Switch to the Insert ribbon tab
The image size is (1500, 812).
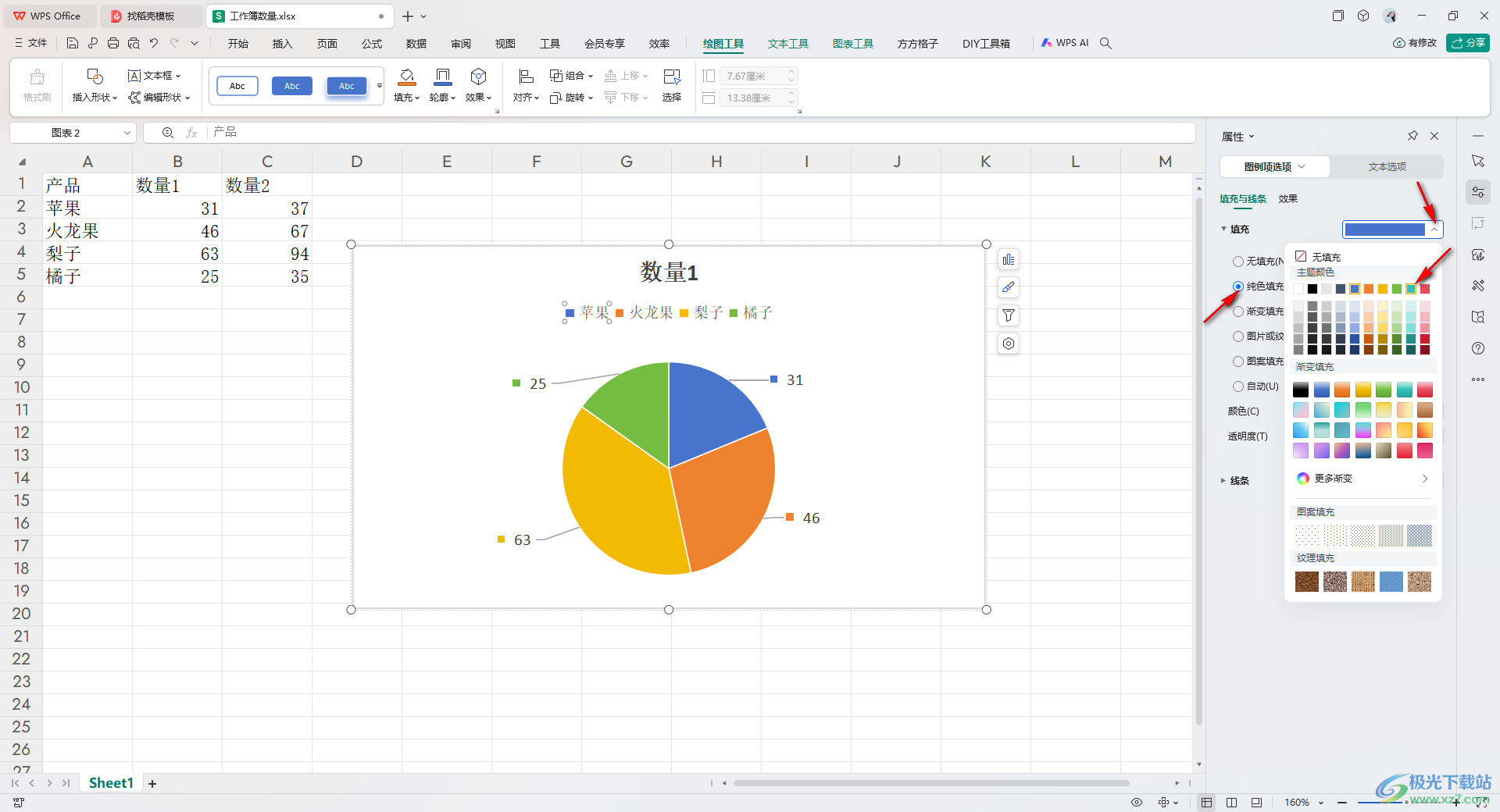click(x=282, y=44)
